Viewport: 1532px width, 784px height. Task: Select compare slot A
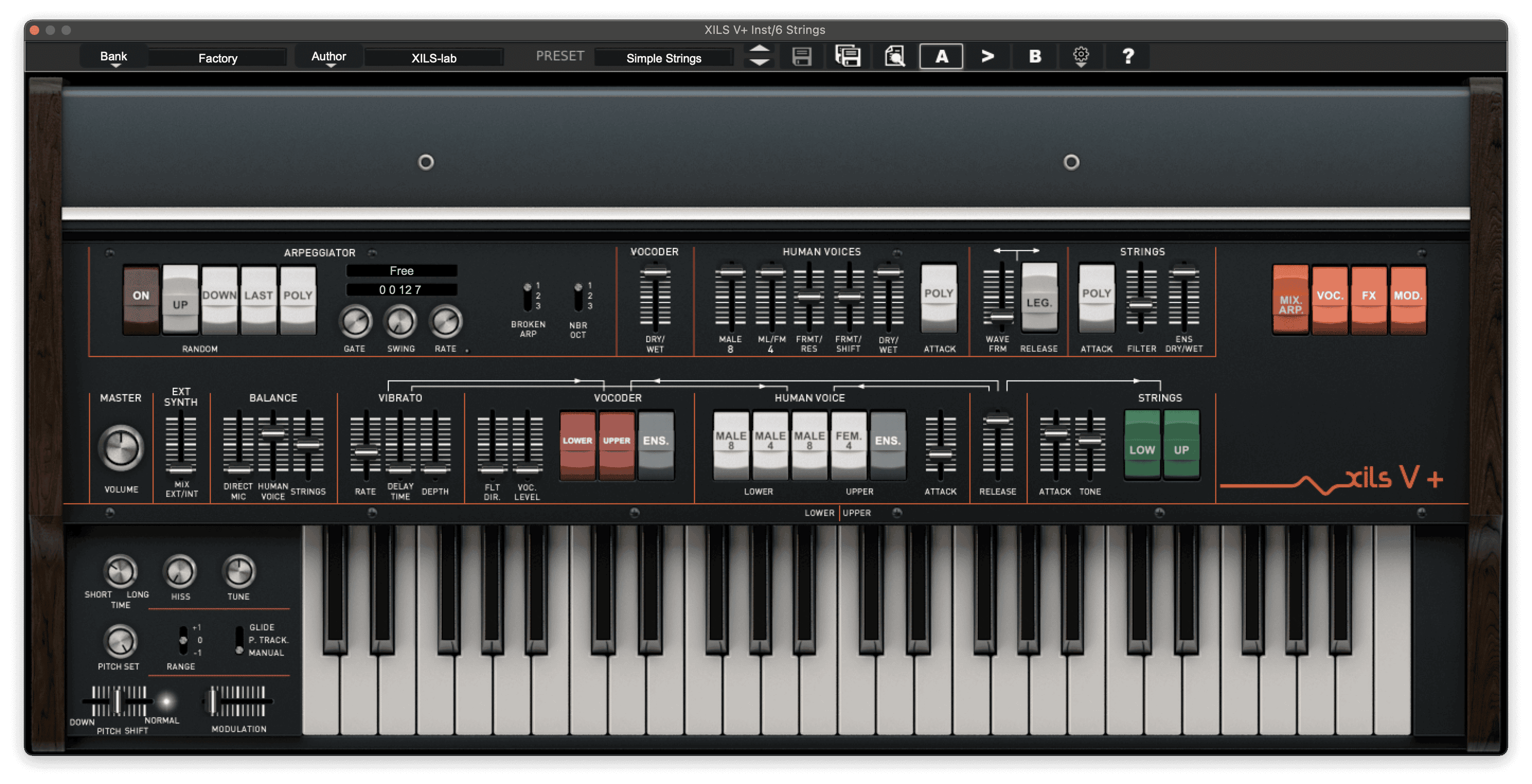[941, 57]
